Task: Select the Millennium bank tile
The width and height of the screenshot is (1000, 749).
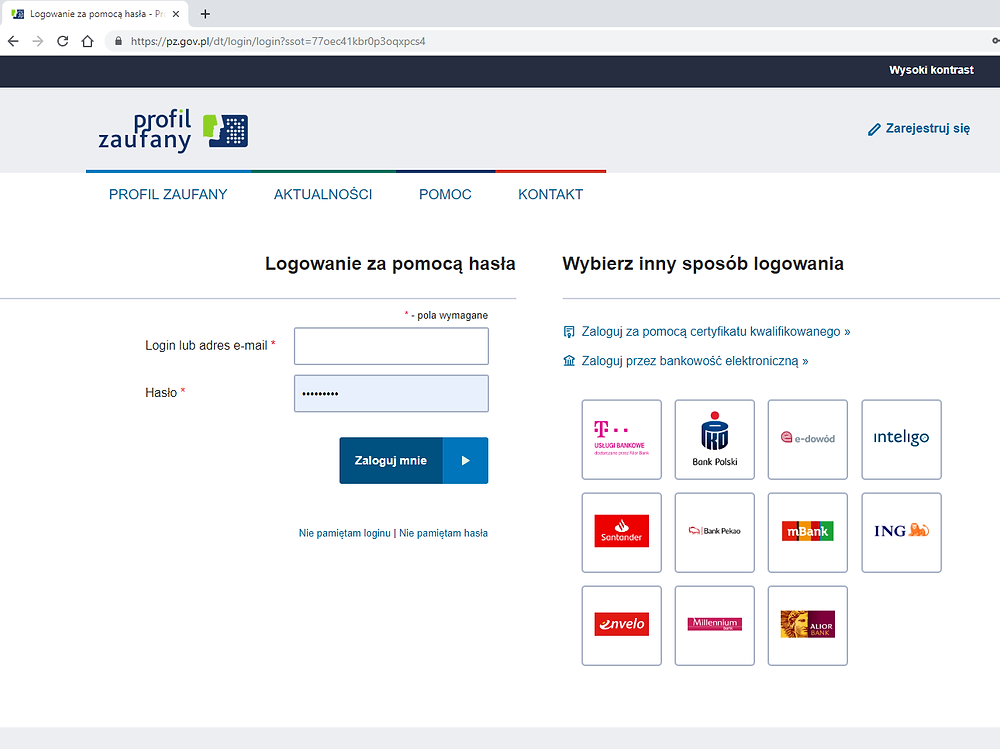Action: tap(715, 626)
